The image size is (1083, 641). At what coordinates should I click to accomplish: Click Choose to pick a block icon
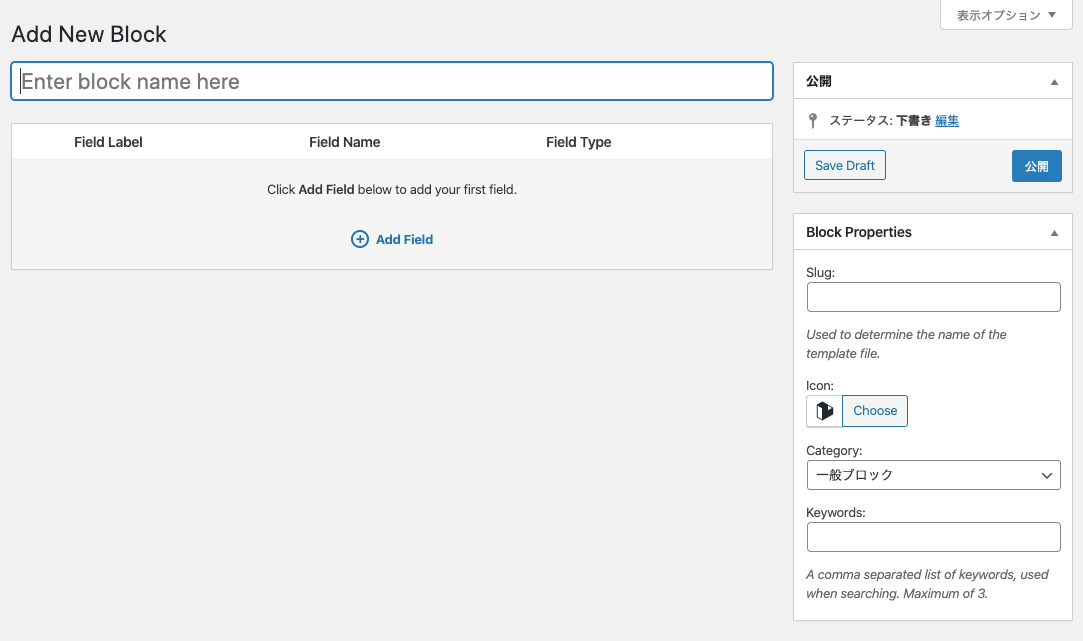(875, 410)
